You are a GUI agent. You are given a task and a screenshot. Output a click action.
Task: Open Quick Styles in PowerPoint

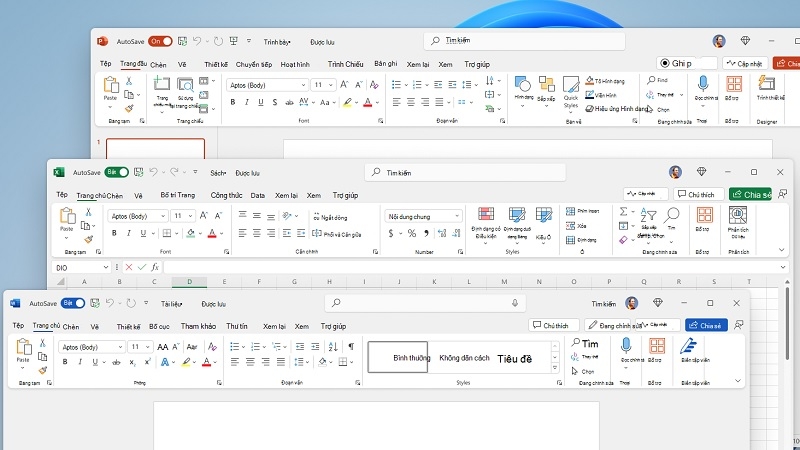[571, 85]
